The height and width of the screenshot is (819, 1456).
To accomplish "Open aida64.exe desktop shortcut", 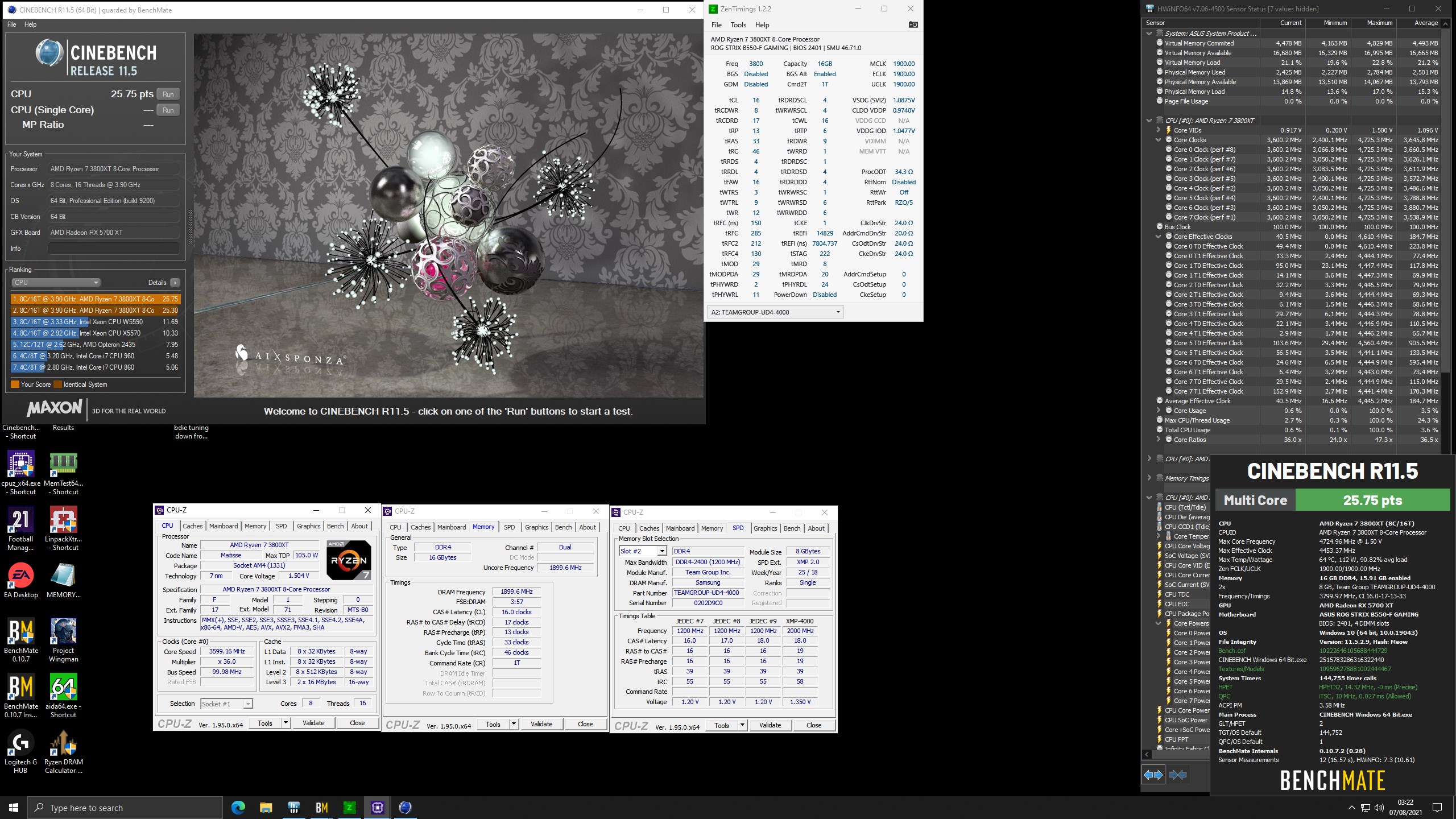I will [x=64, y=695].
